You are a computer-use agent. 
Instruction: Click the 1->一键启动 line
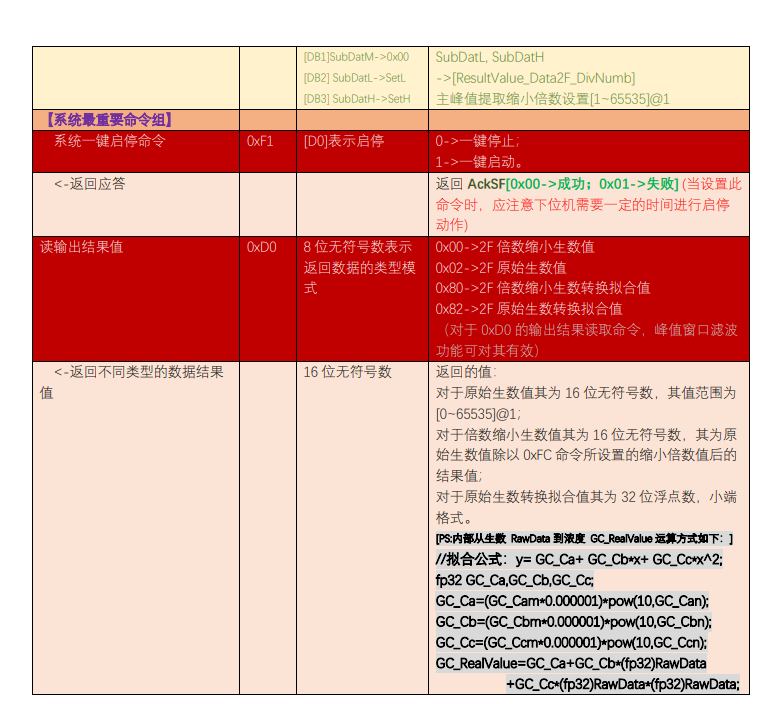coord(480,162)
